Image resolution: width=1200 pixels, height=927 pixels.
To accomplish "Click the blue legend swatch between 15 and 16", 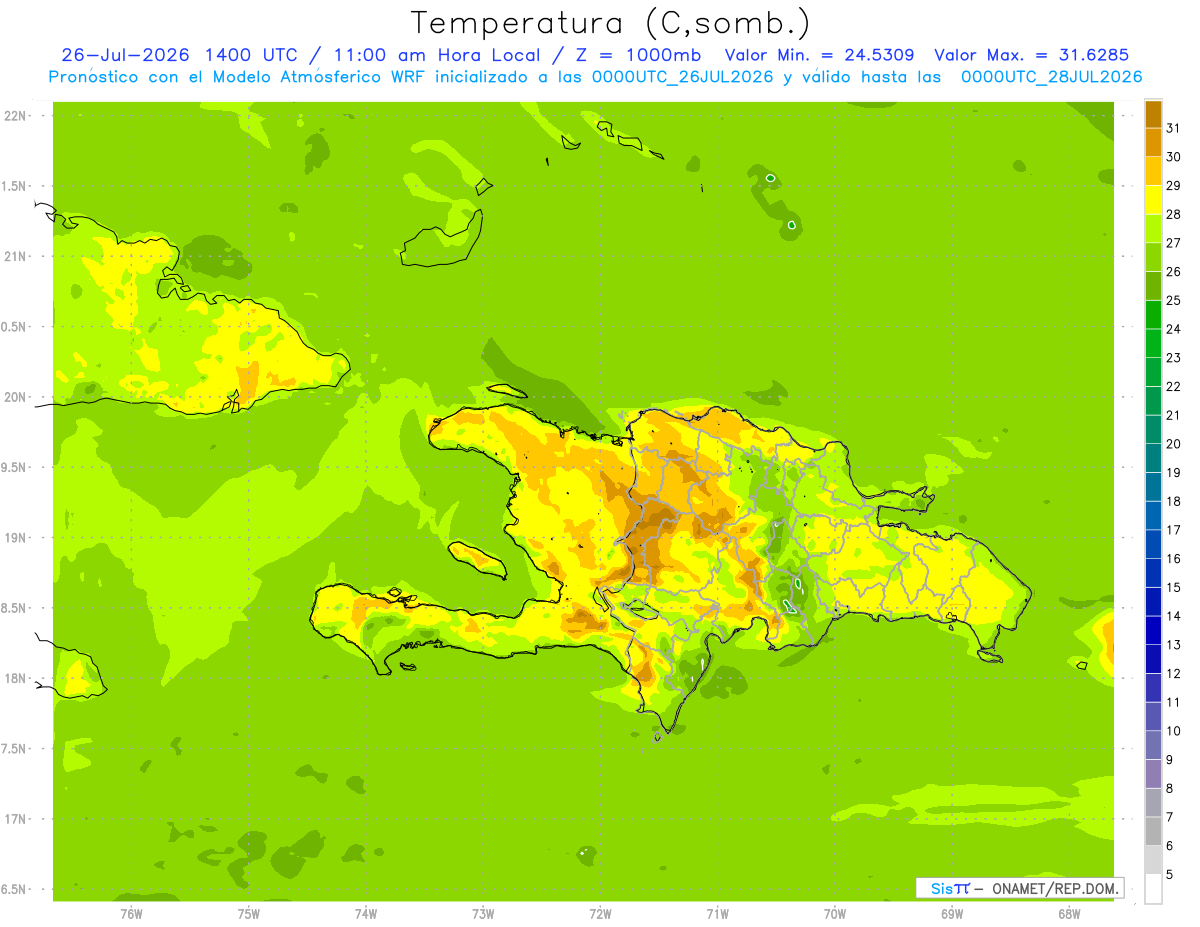I will [x=1153, y=573].
